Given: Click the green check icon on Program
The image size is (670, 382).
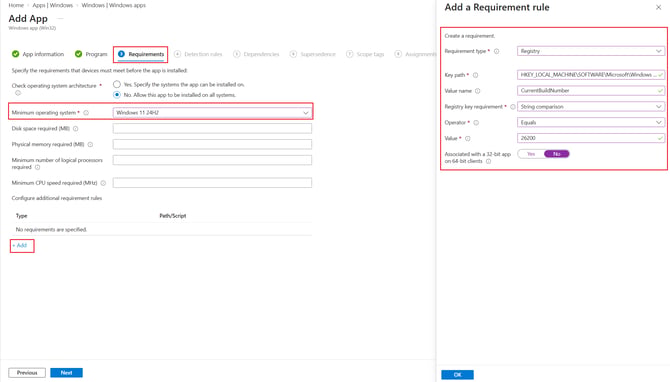Looking at the screenshot, I should tap(78, 54).
